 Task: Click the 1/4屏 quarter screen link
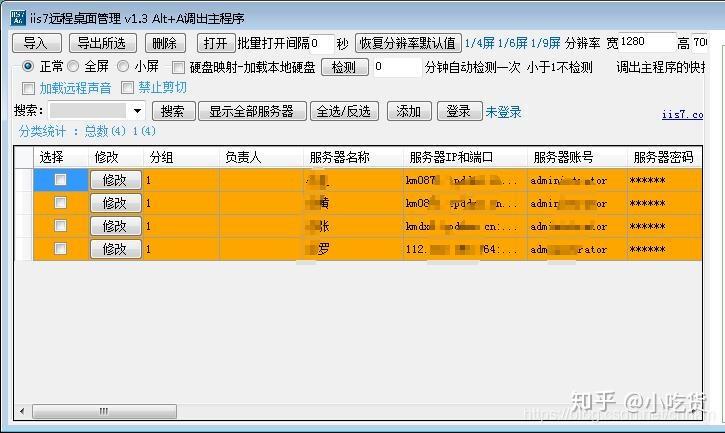479,43
